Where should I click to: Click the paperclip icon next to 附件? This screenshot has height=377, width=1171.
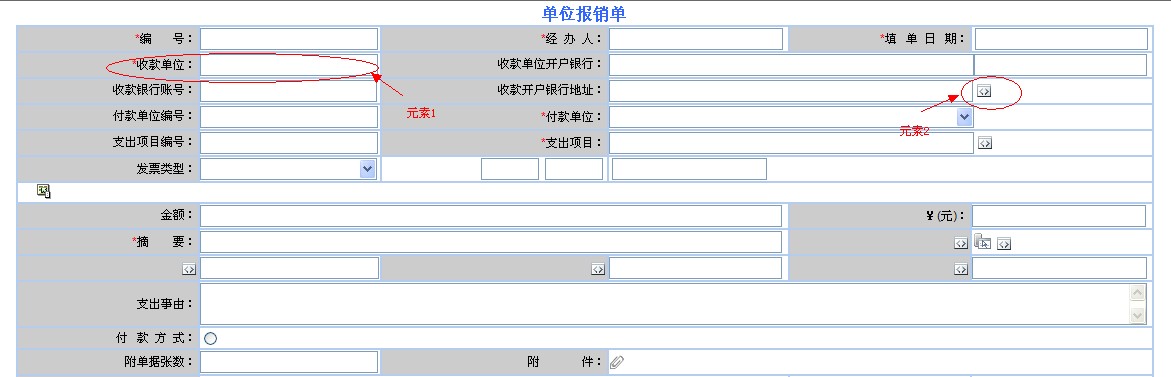[617, 362]
